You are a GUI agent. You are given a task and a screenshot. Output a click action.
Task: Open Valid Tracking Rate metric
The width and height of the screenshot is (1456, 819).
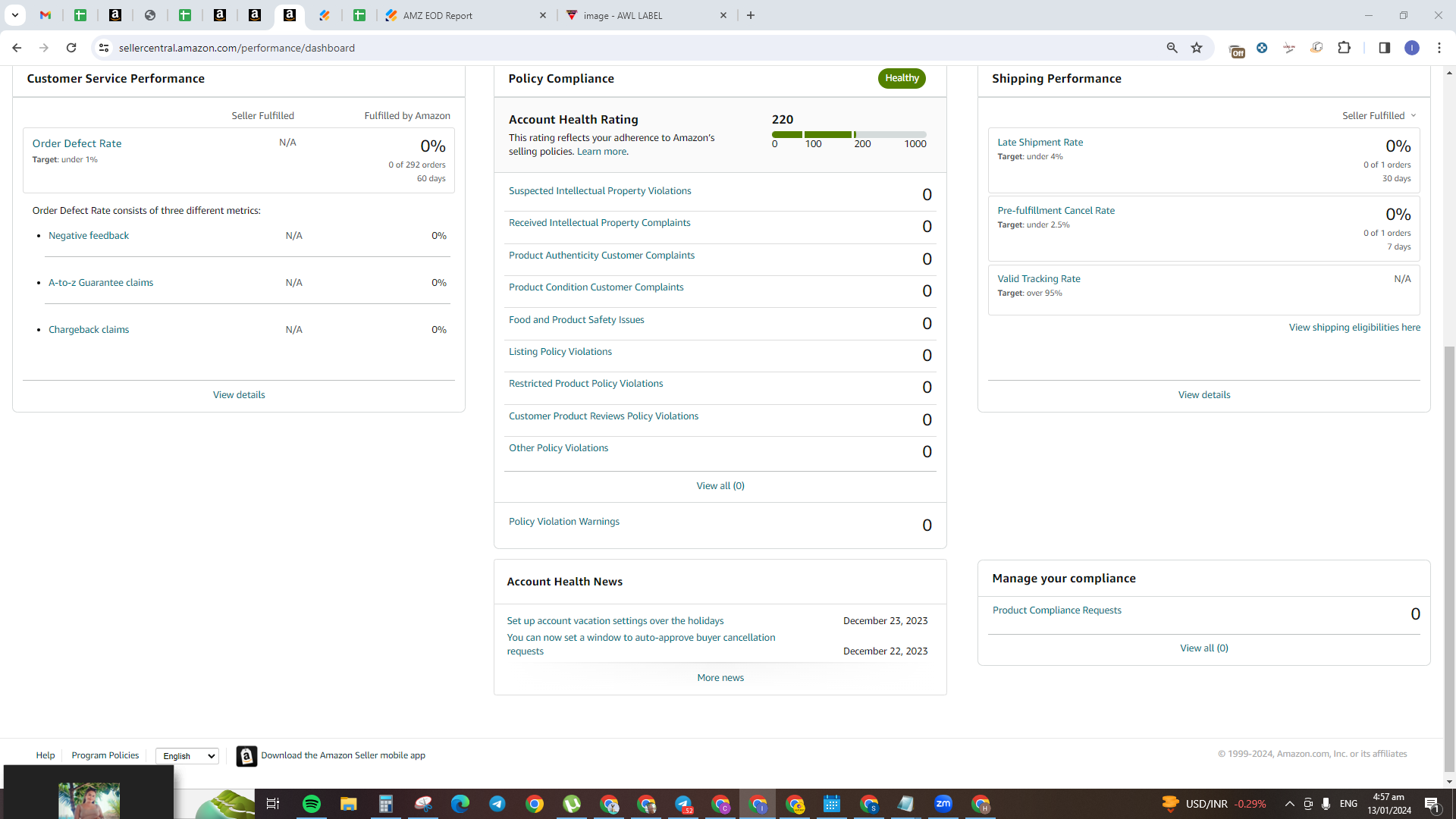(x=1038, y=279)
